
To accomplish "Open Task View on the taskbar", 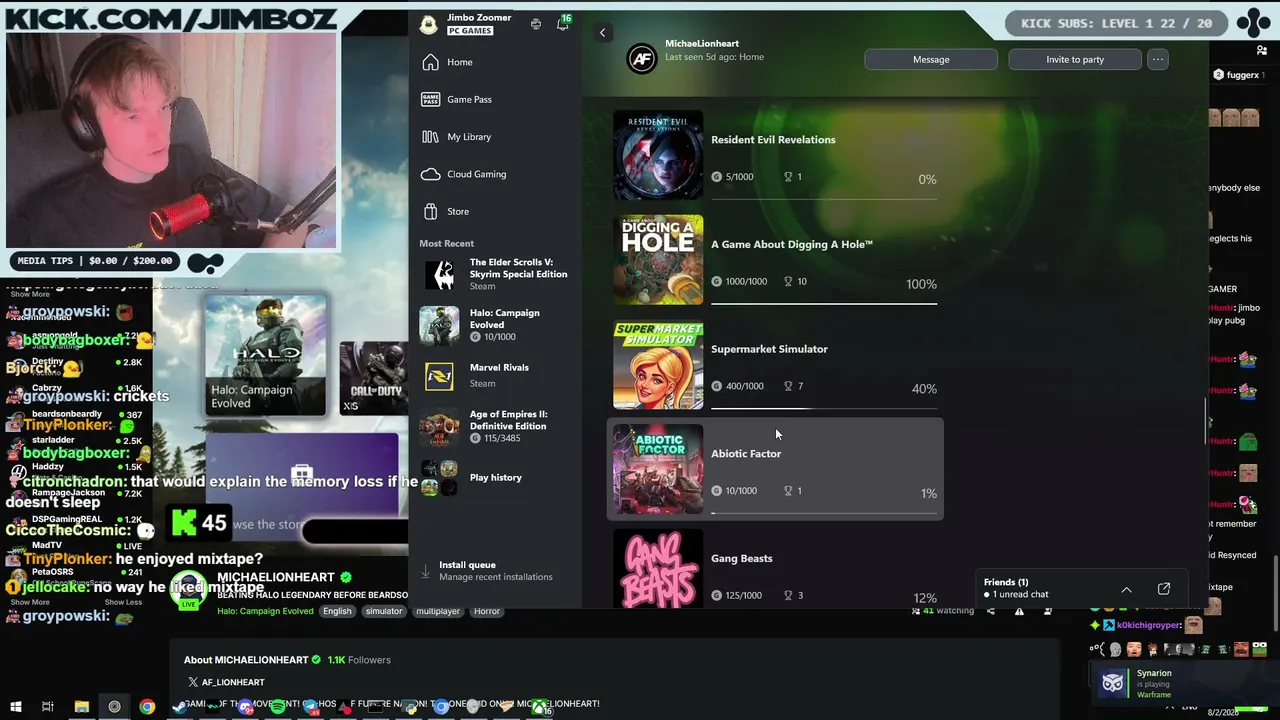I will 47,707.
